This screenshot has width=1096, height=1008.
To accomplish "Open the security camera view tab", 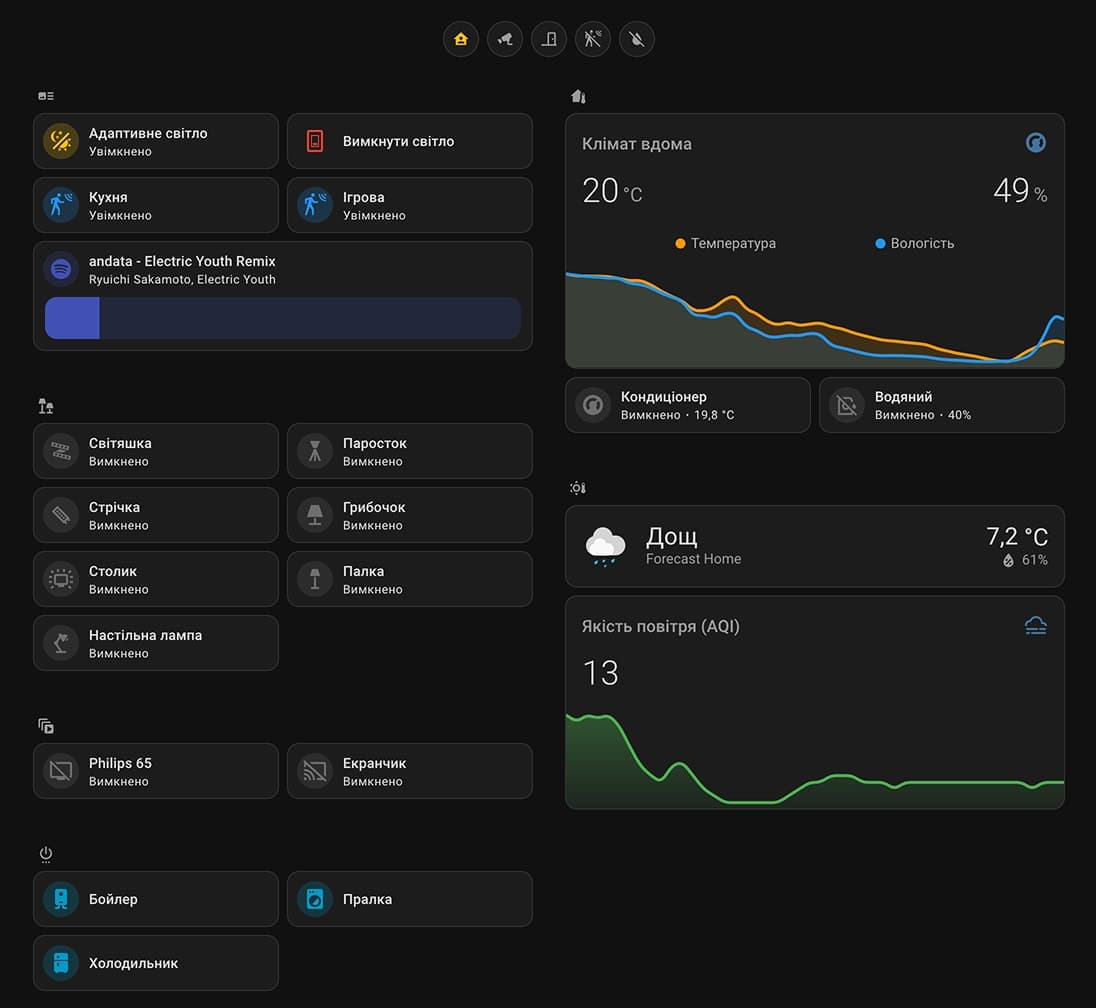I will pos(505,39).
